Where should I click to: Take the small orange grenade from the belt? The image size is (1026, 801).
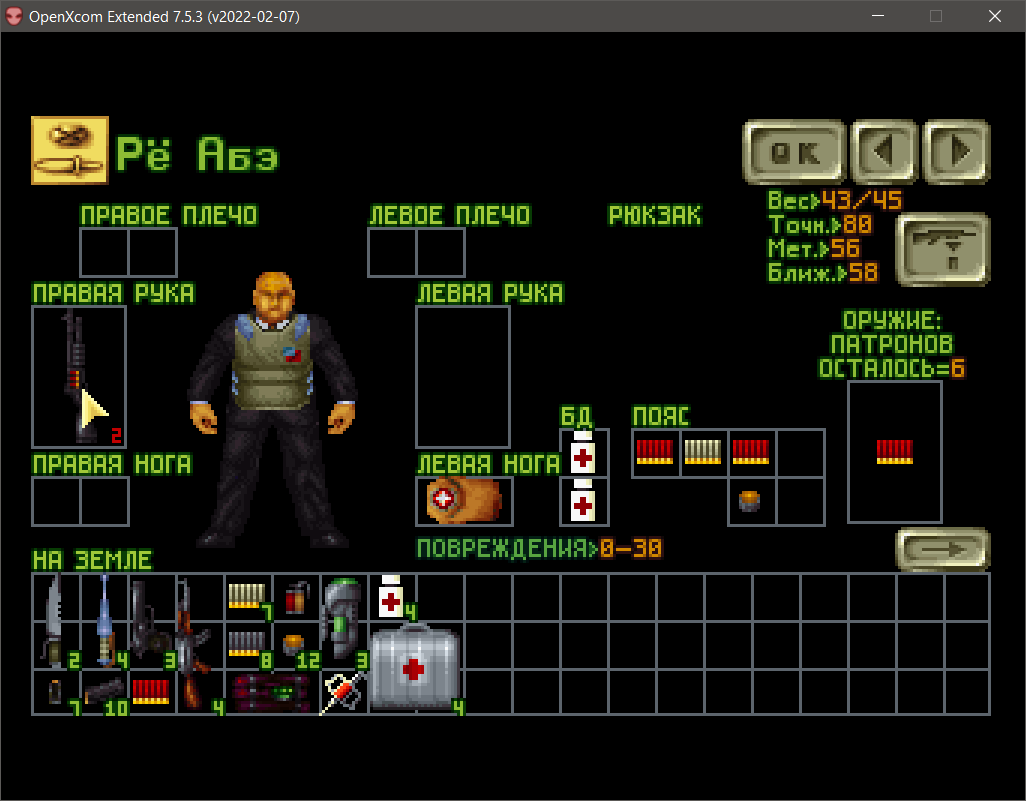[750, 501]
